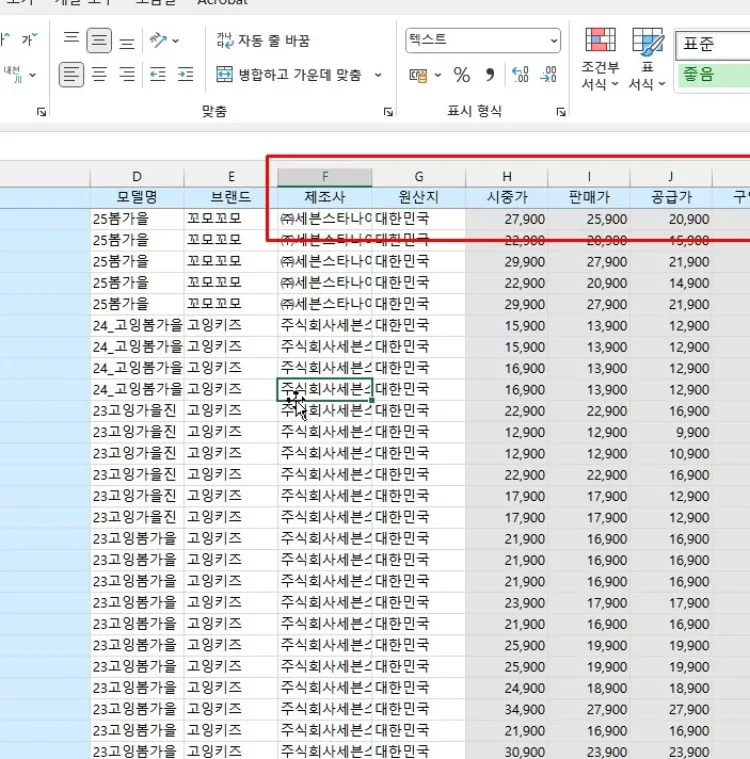This screenshot has height=759, width=750.
Task: Click the 브랜드 header cell
Action: point(231,197)
